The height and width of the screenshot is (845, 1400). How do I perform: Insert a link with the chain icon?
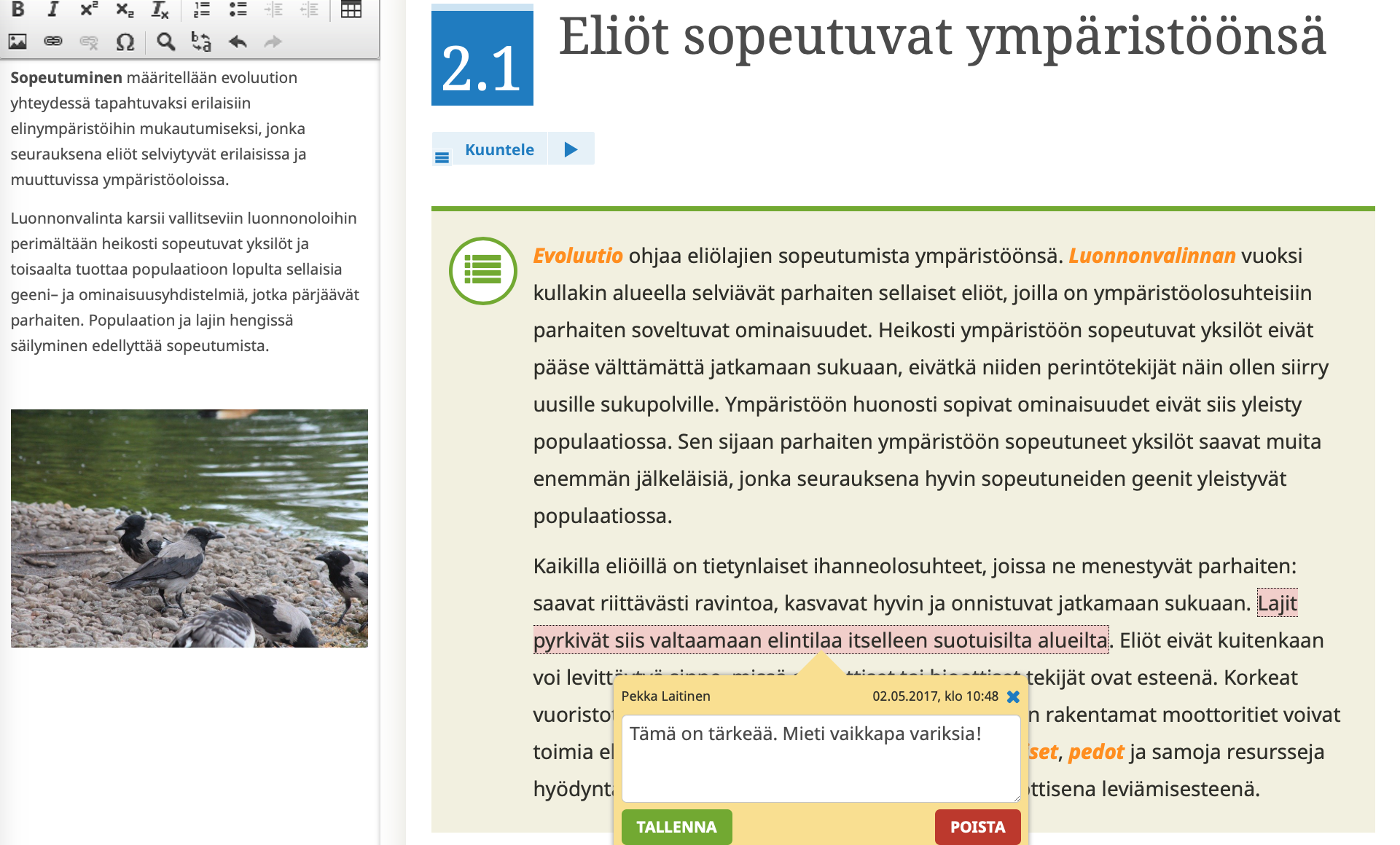pyautogui.click(x=53, y=42)
